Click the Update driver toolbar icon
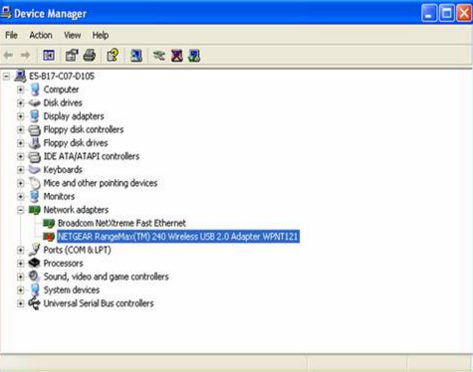 tap(159, 55)
